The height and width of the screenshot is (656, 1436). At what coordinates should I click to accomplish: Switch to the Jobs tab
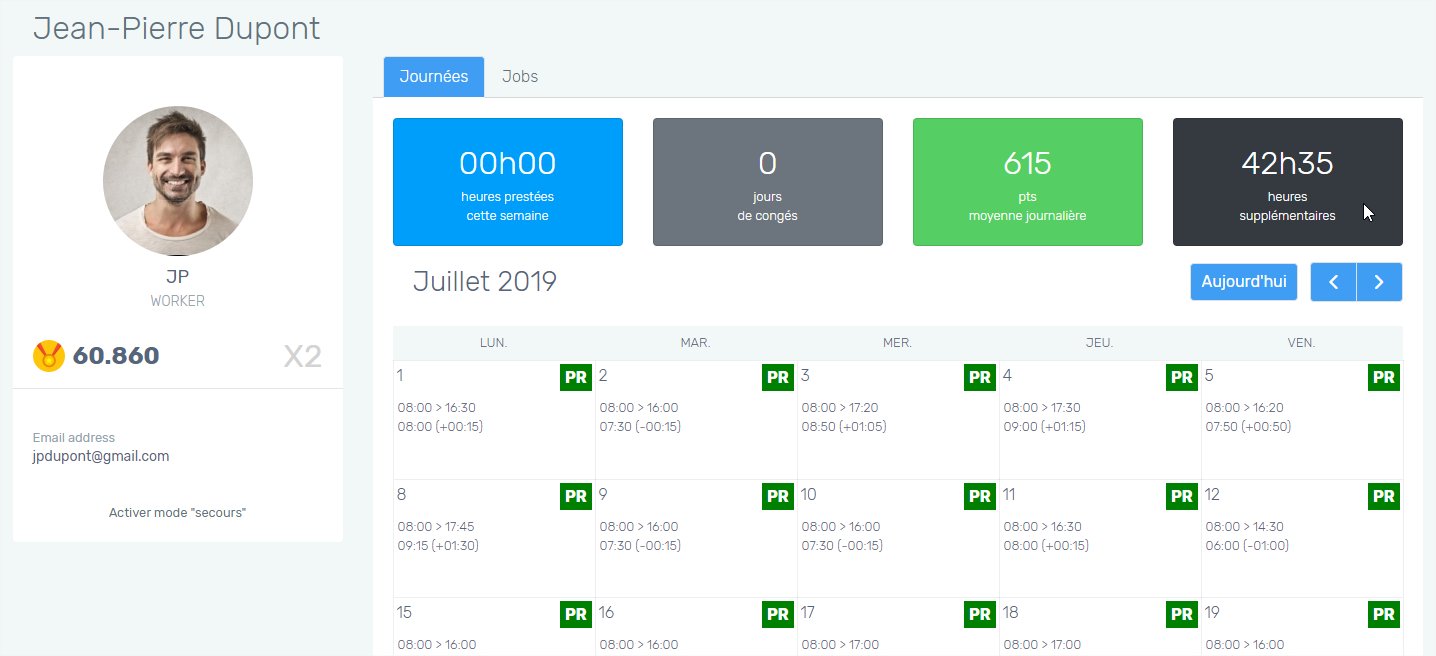tap(520, 77)
